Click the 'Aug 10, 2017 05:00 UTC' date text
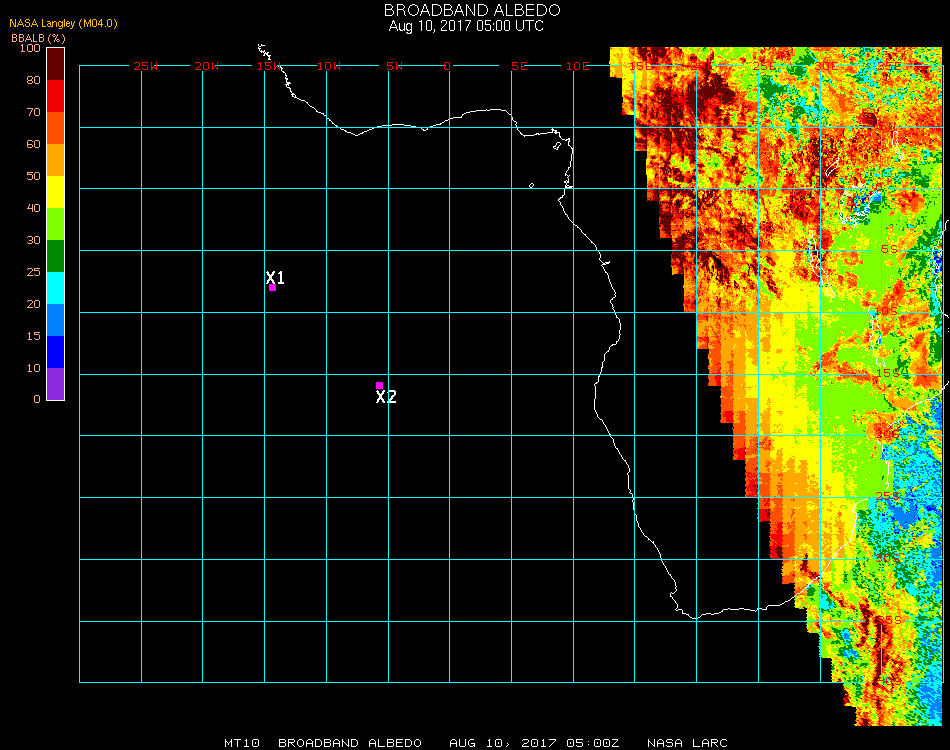This screenshot has height=750, width=950. pos(466,26)
